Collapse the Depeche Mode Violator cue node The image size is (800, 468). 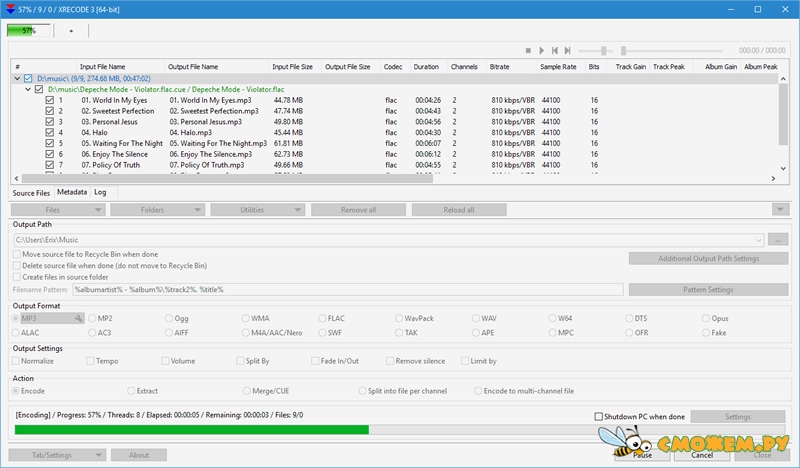28,89
